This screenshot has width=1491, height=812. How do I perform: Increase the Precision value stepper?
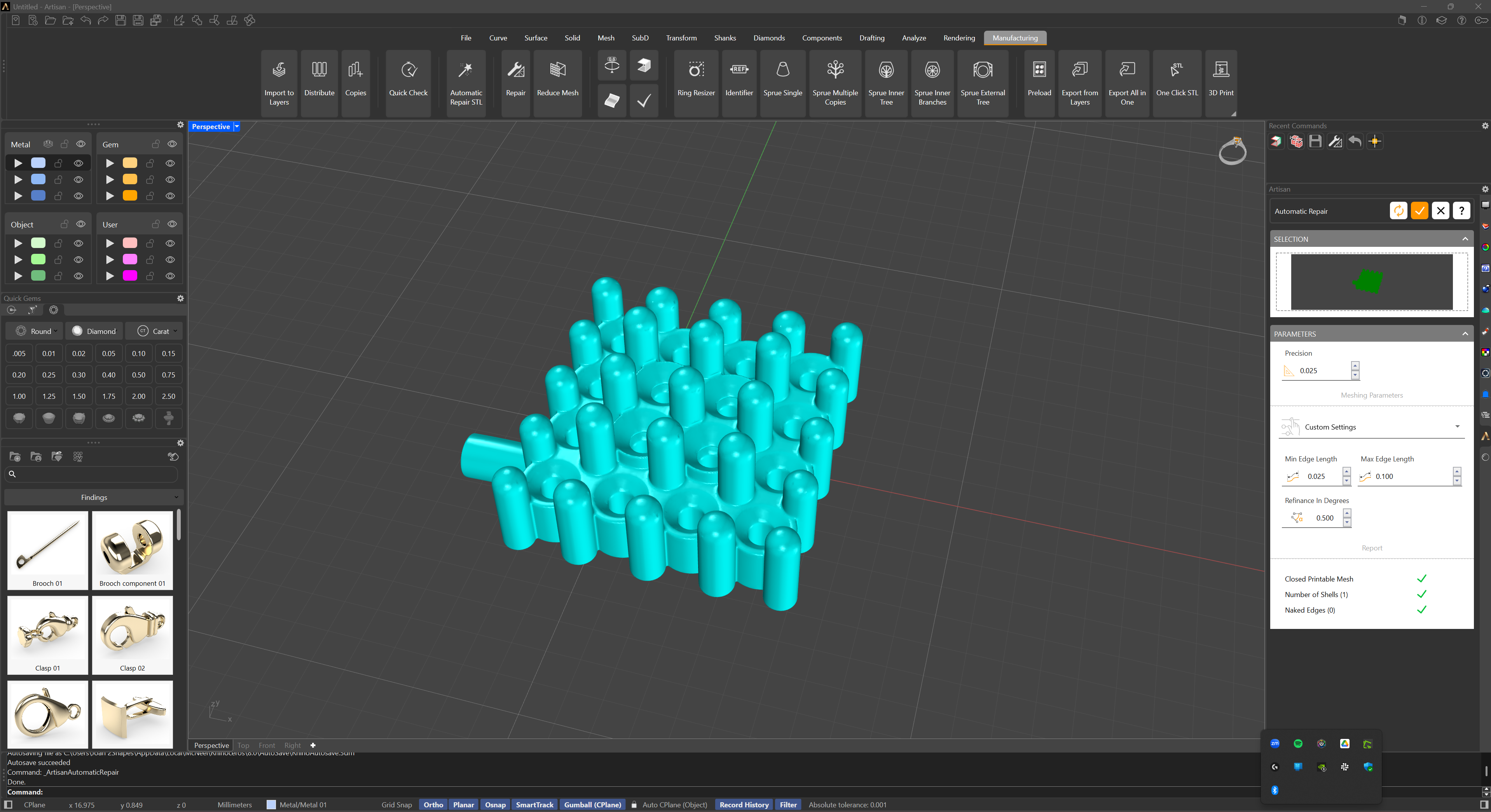pos(1355,366)
